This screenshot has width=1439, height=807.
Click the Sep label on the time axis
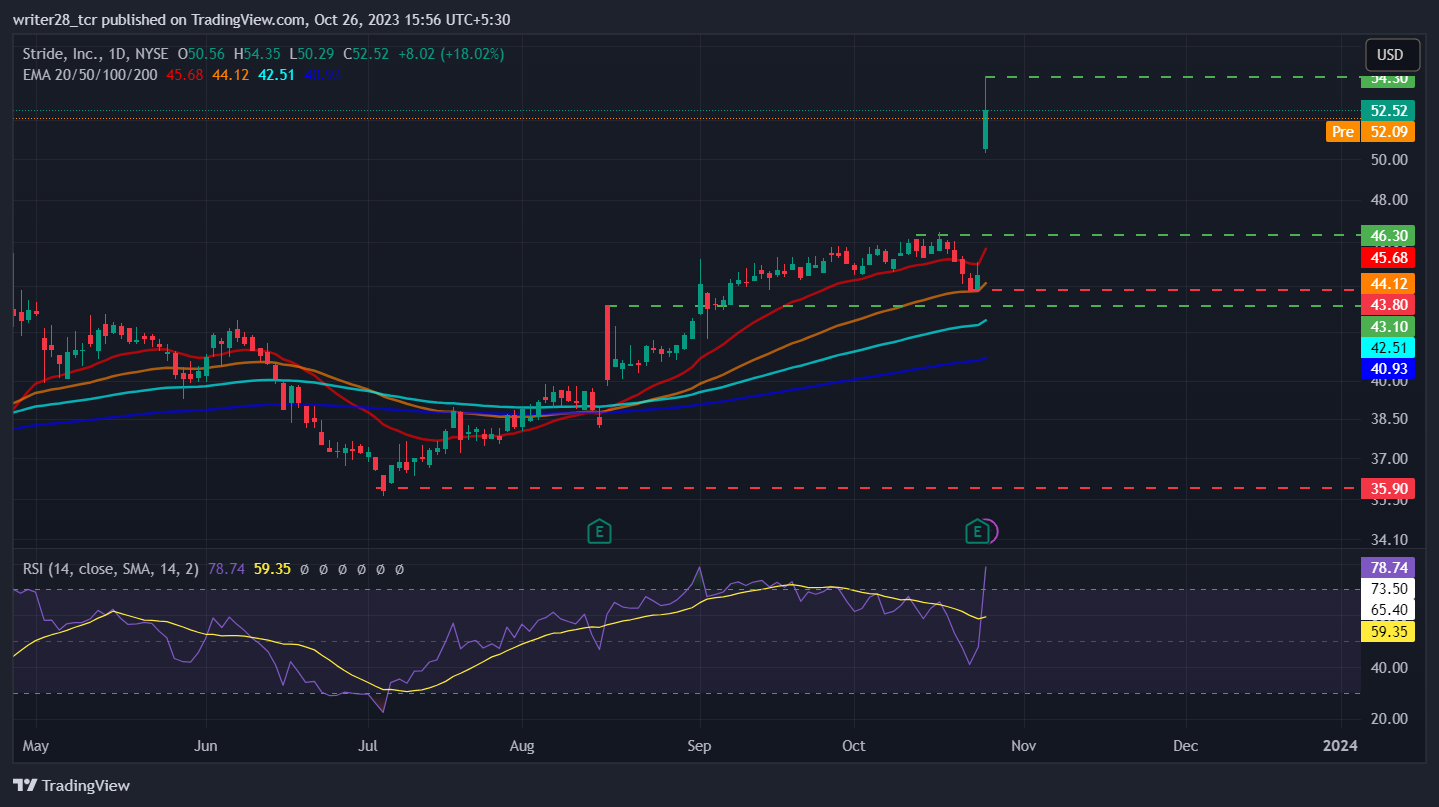pos(700,745)
